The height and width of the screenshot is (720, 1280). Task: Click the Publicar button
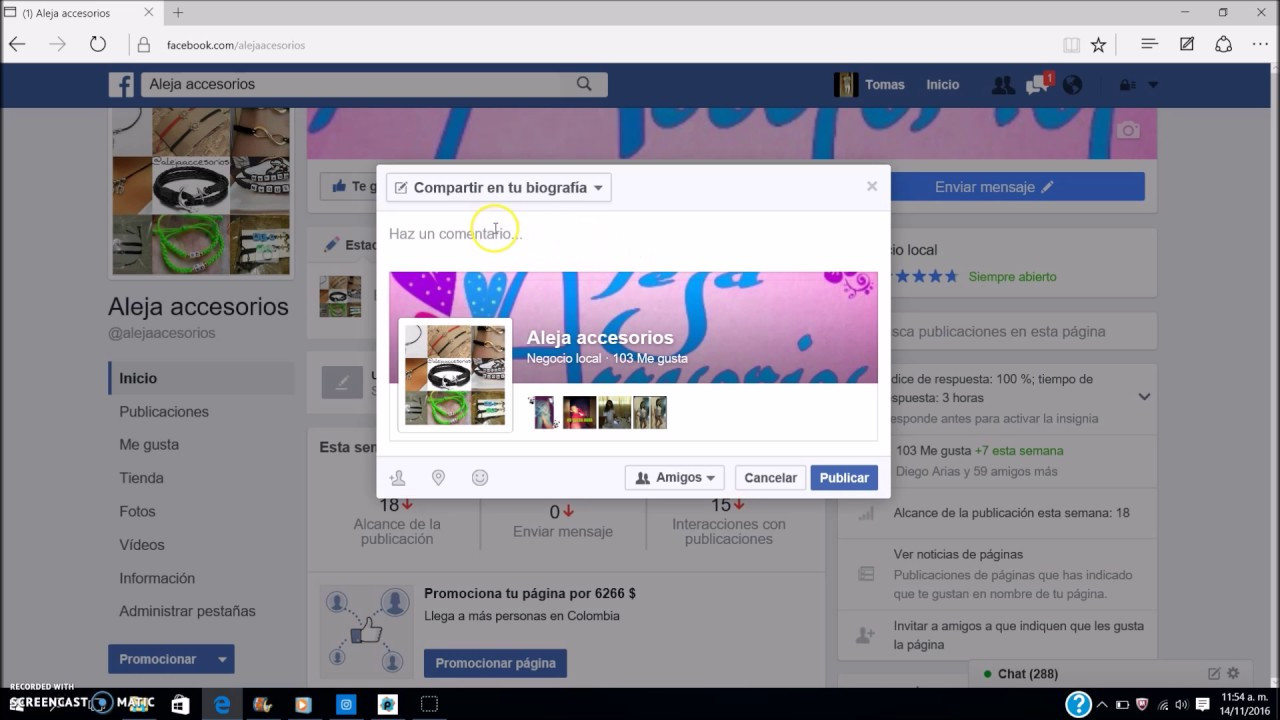(843, 477)
